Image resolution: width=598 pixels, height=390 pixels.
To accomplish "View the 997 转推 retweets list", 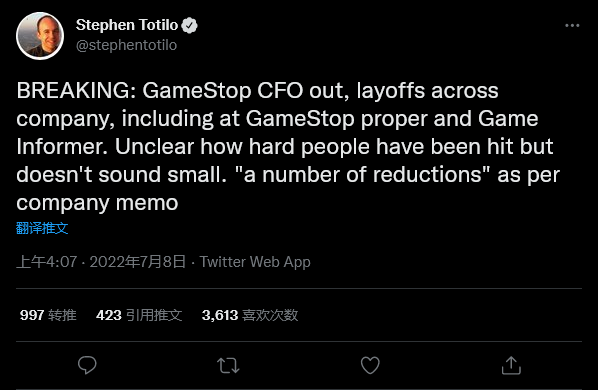I will click(x=48, y=315).
